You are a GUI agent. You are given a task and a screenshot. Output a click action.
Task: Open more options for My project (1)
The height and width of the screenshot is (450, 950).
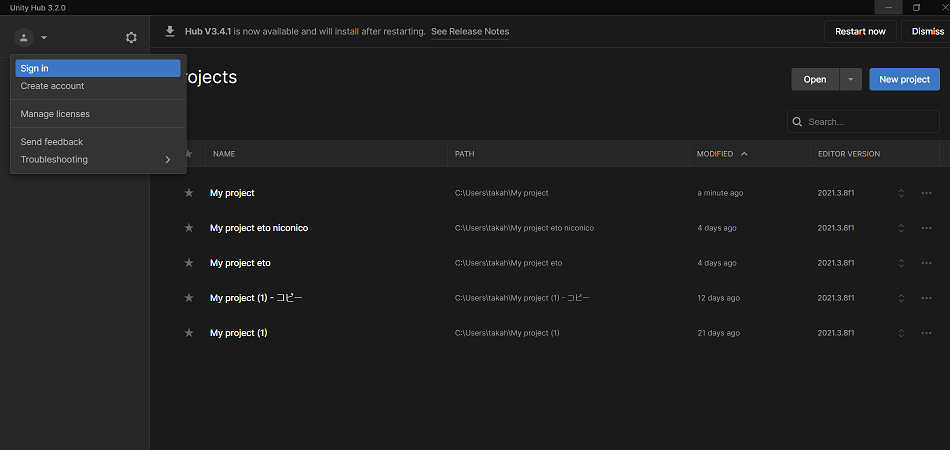(926, 333)
